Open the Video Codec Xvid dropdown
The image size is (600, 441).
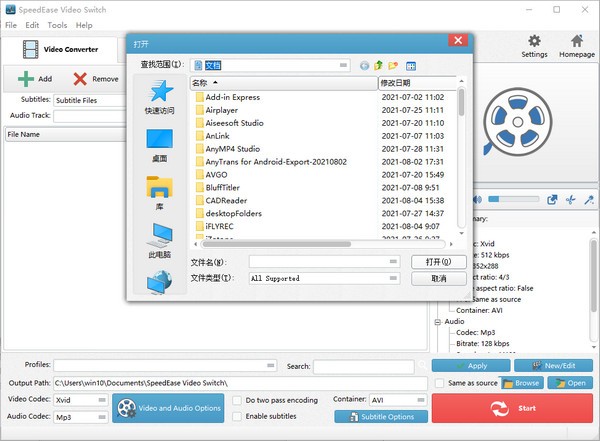click(x=102, y=400)
